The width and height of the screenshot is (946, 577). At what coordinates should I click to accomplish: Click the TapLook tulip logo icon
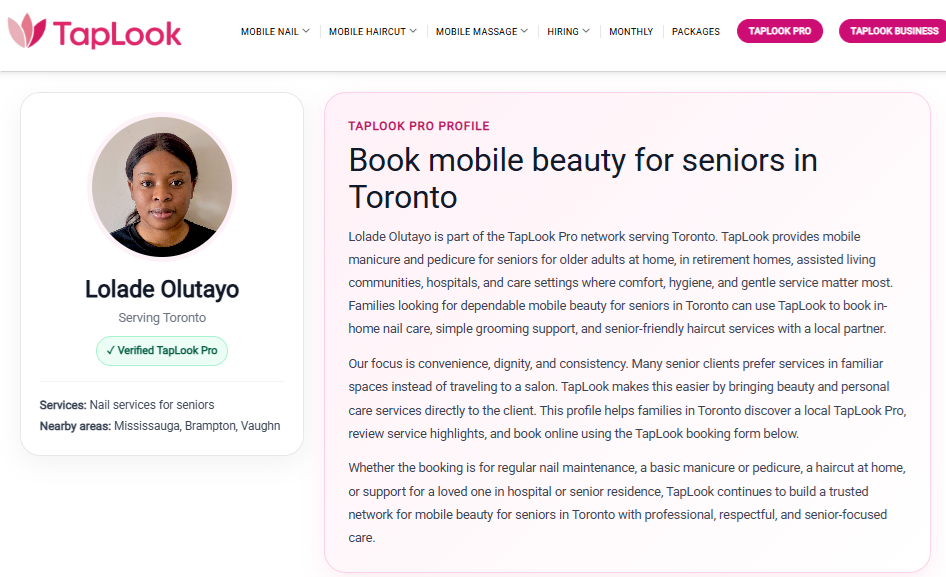point(27,31)
